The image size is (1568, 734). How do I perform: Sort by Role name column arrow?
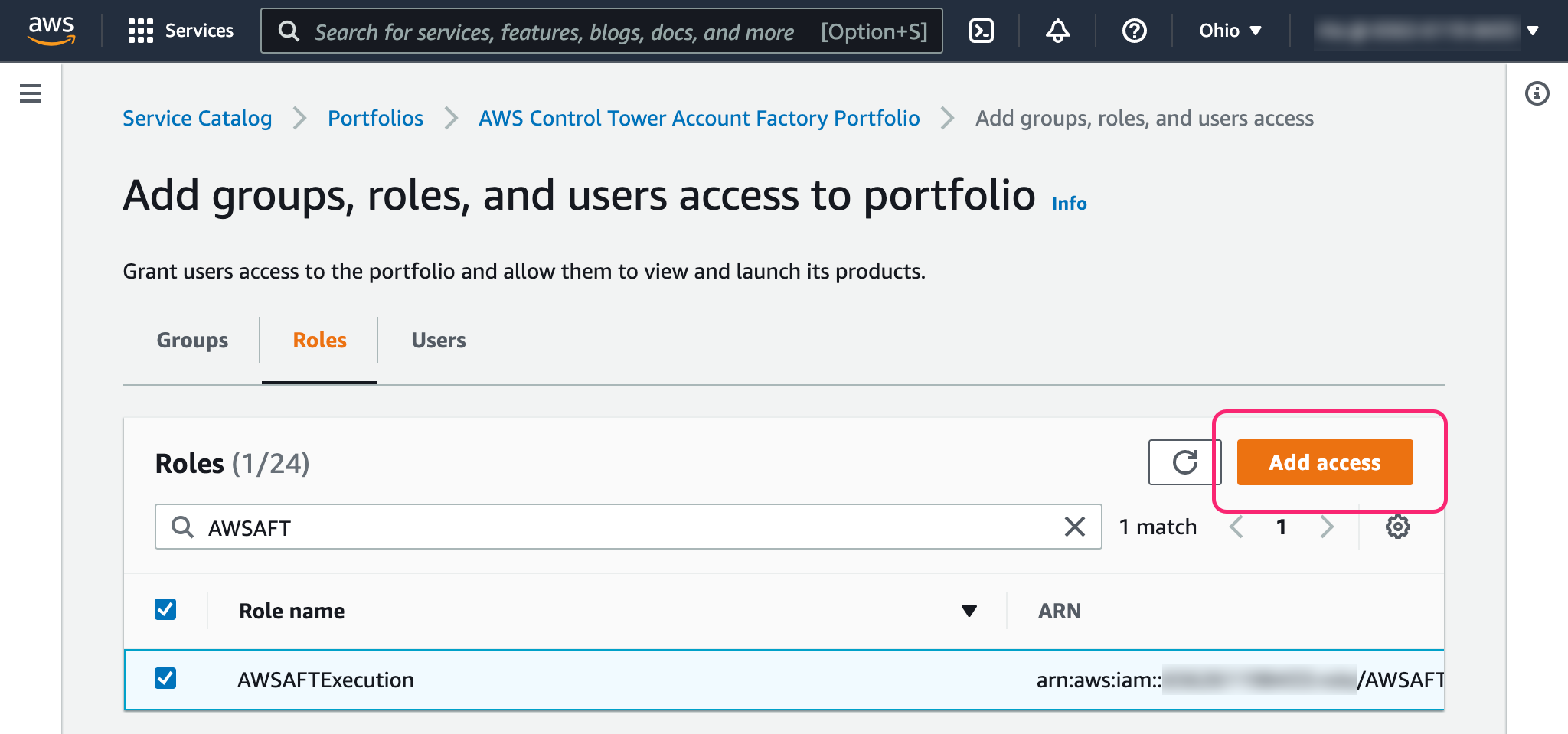(969, 611)
